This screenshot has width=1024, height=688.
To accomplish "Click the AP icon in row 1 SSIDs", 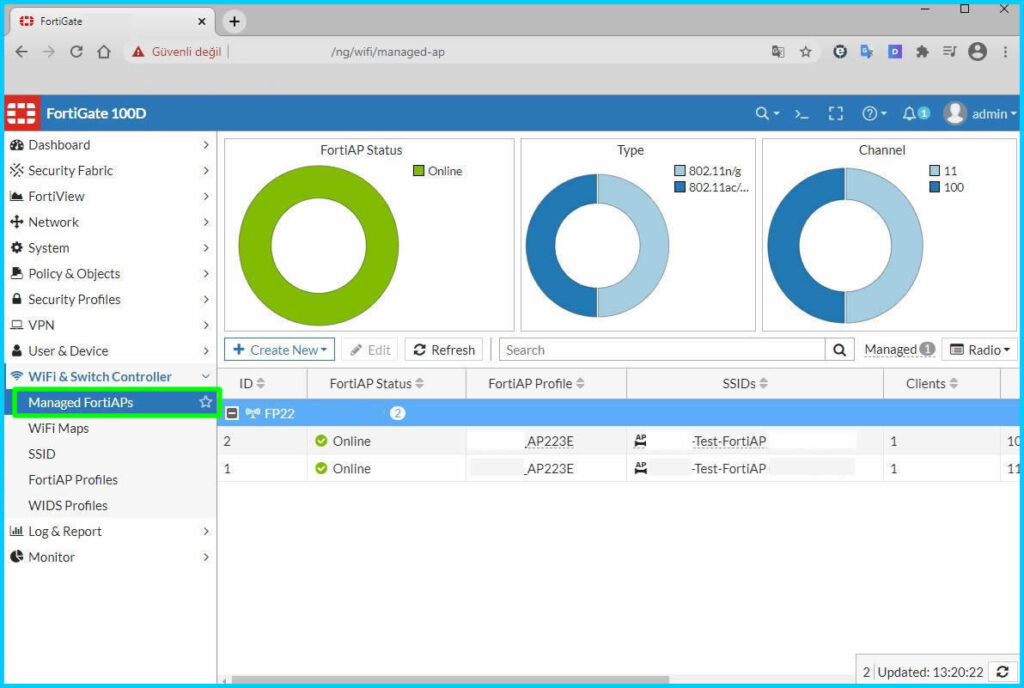I will tap(641, 468).
